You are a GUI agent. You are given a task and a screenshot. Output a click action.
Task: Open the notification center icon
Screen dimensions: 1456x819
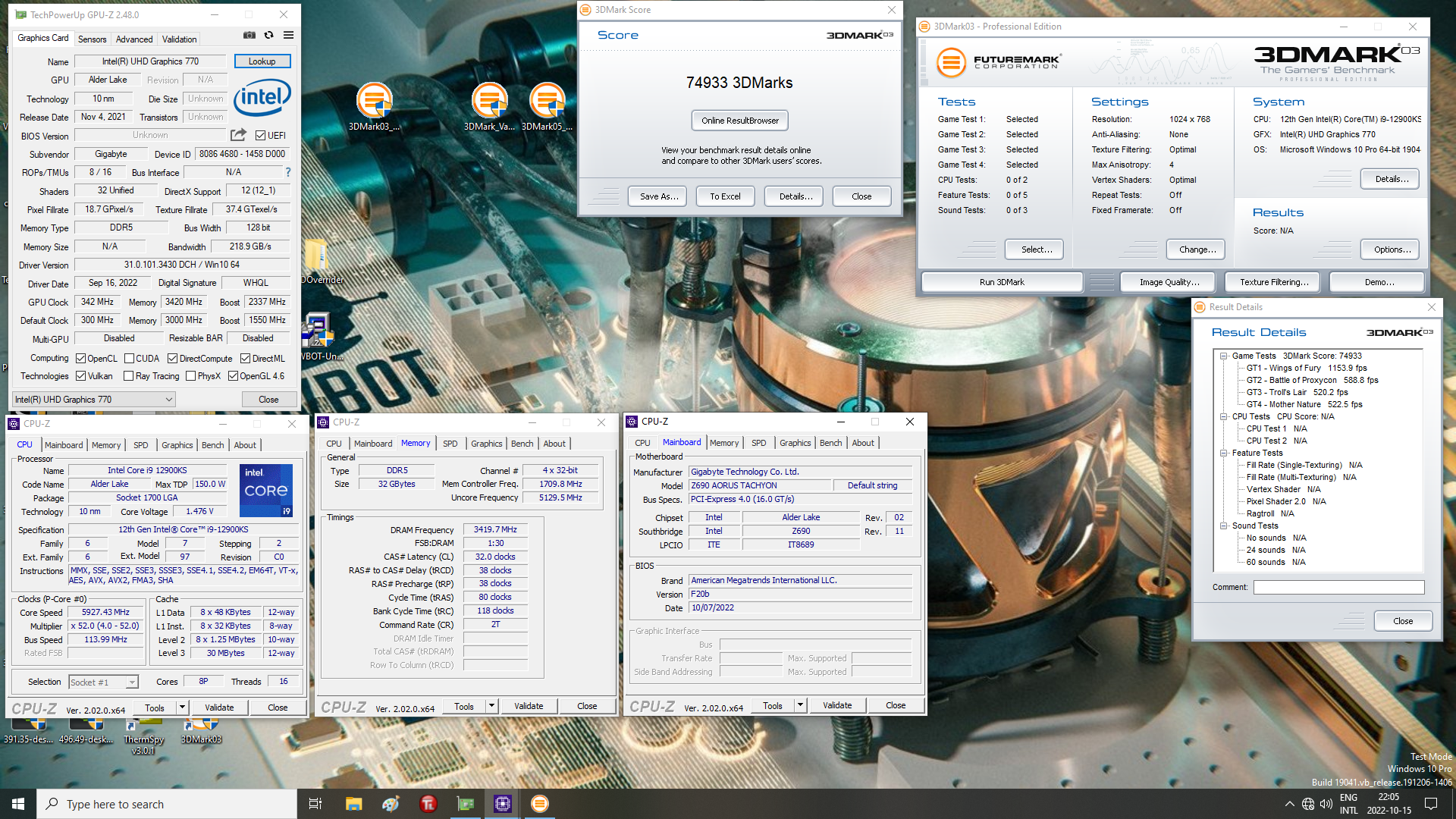pyautogui.click(x=1431, y=804)
